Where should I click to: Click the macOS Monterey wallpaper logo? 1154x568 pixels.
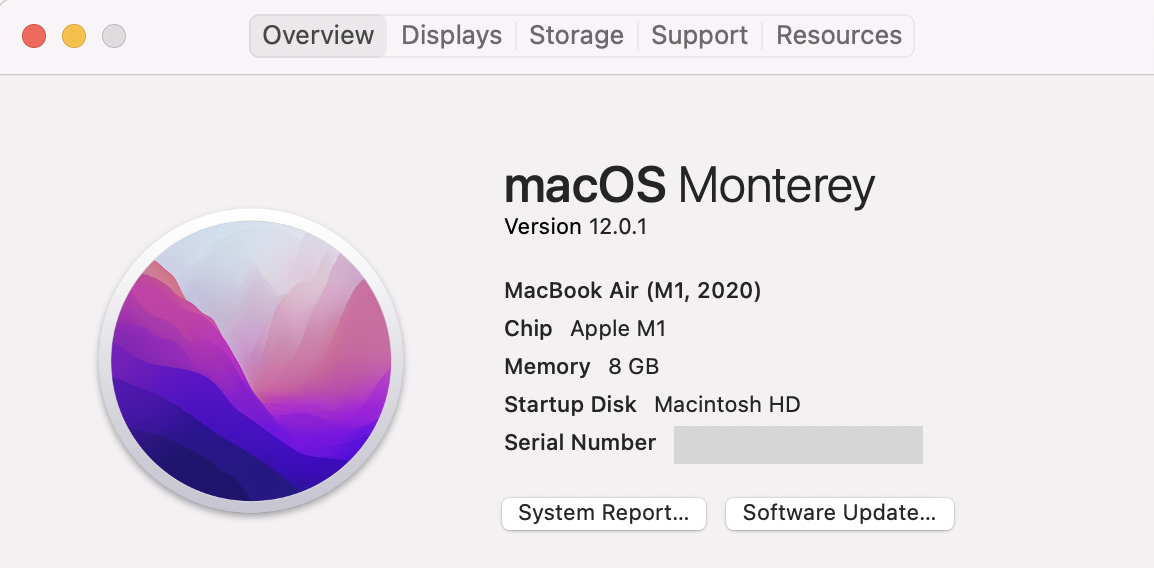250,361
